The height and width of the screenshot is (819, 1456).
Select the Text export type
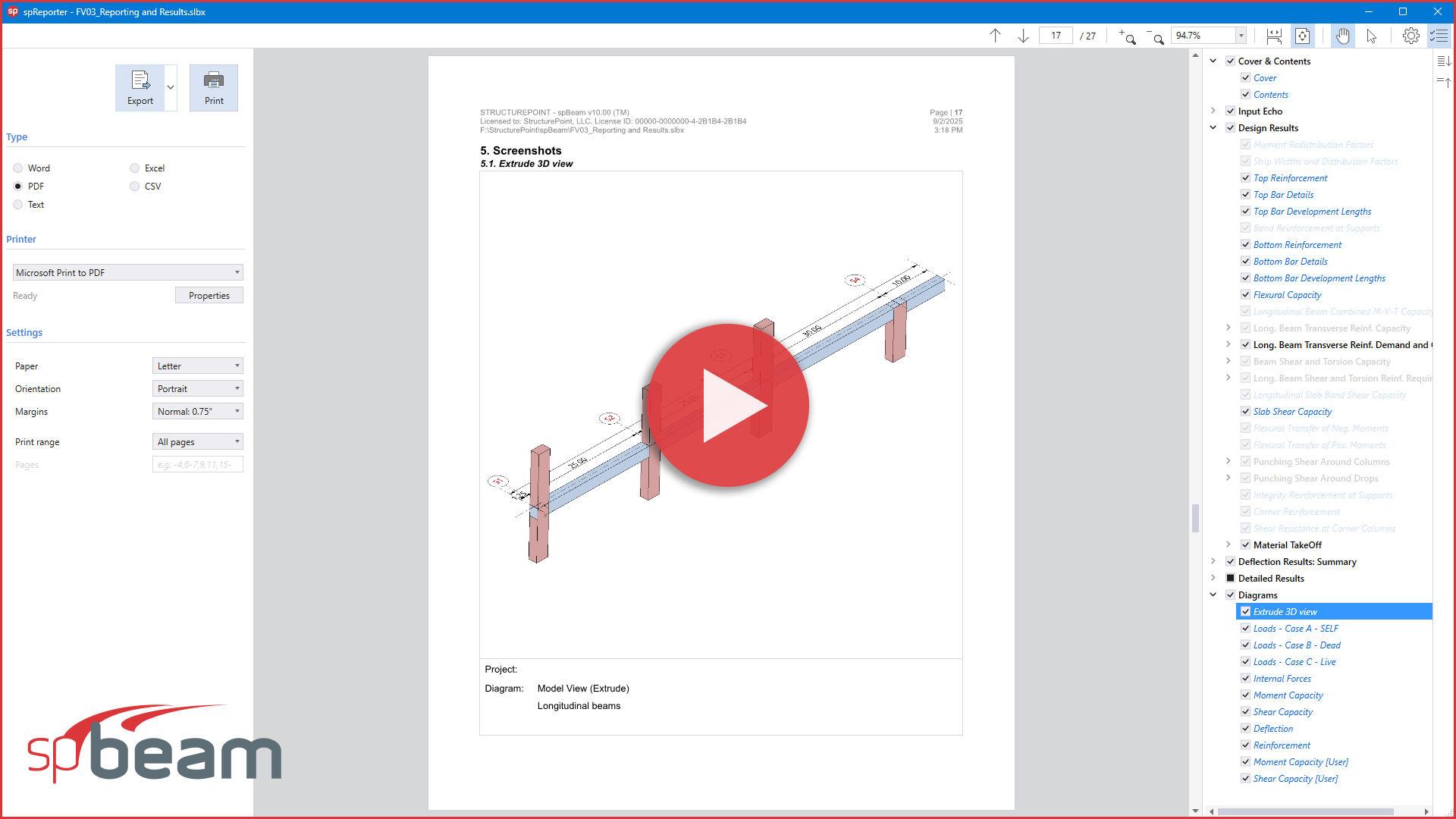[18, 205]
